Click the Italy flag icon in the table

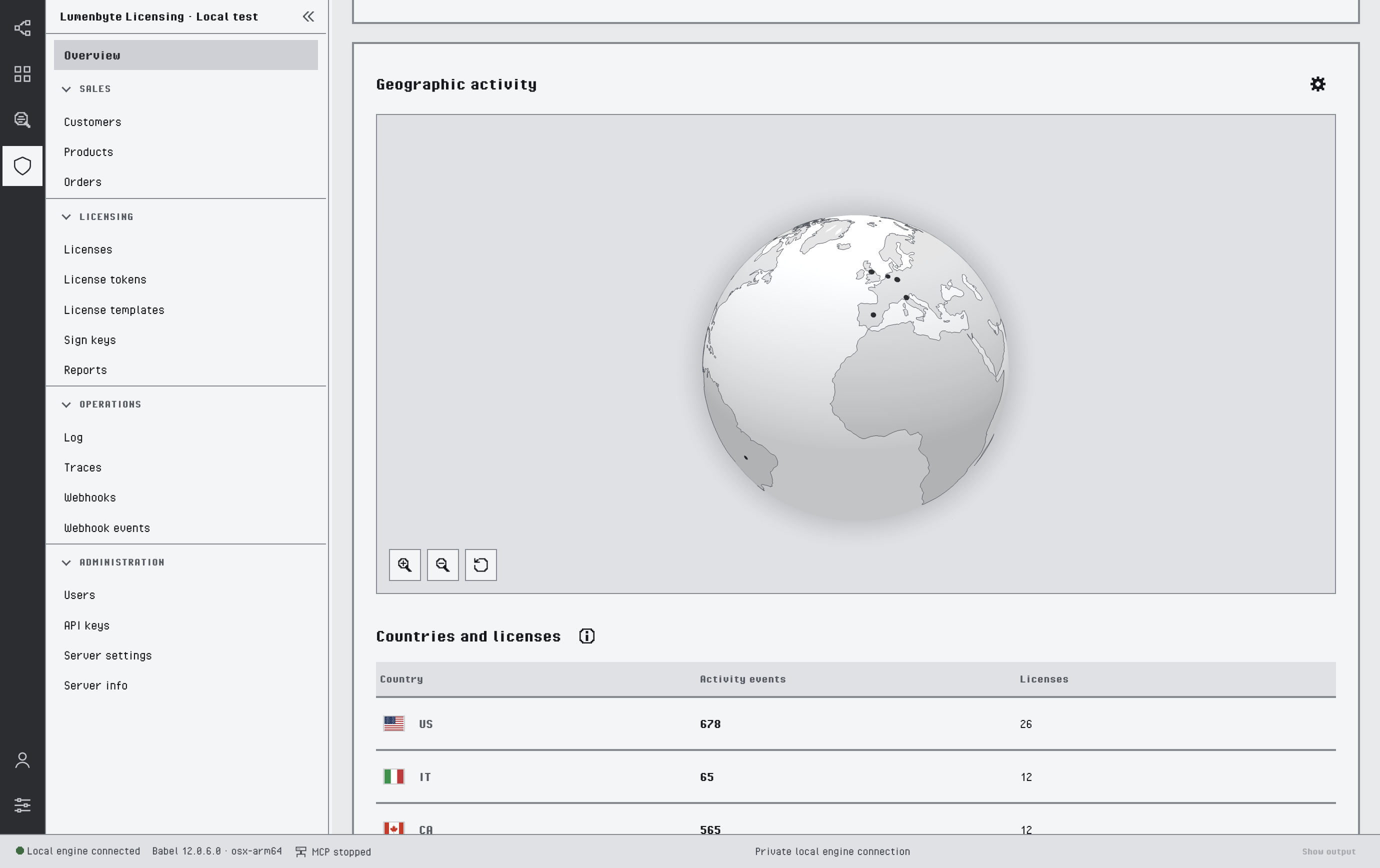[x=393, y=777]
